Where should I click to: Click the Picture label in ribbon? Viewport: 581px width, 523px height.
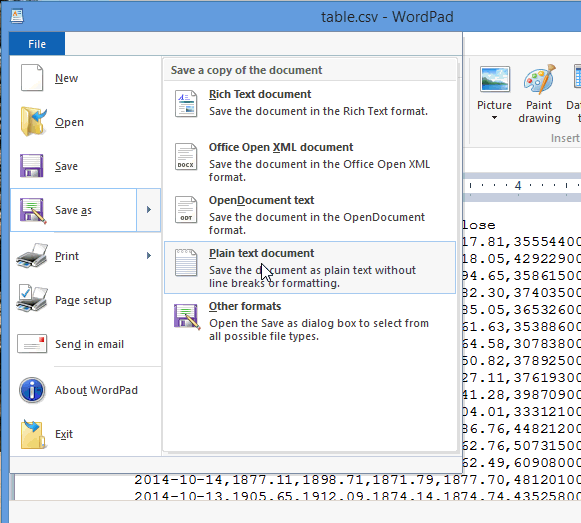[x=494, y=105]
